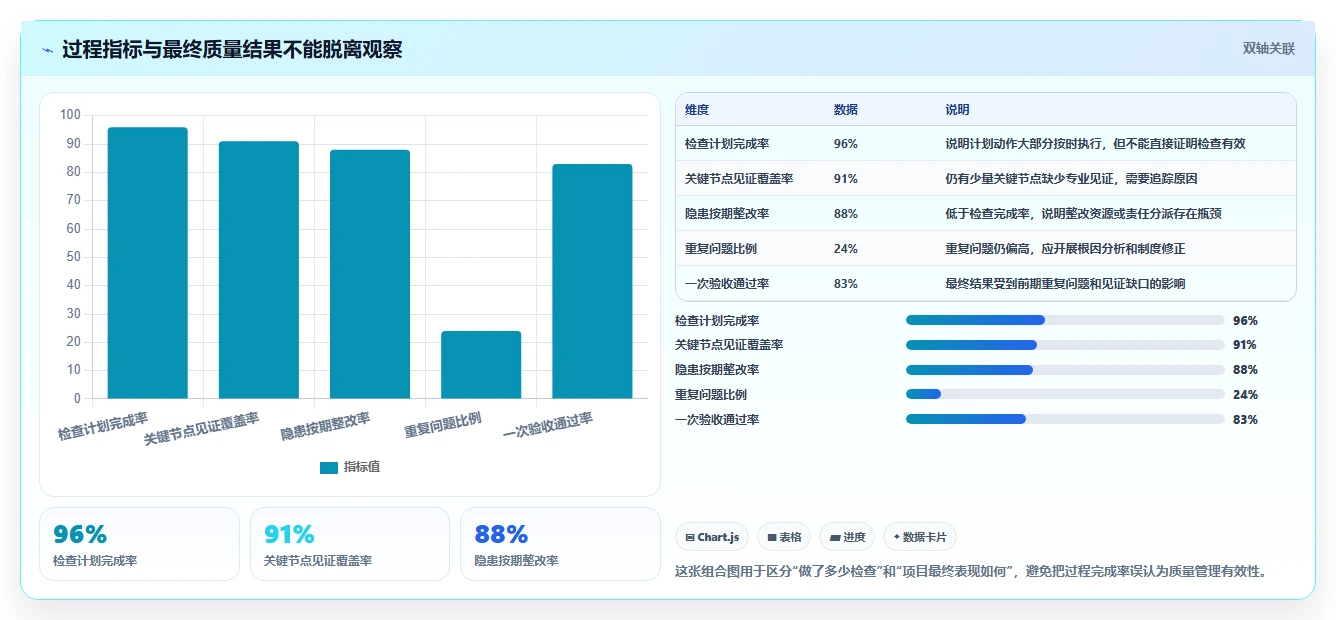1336x620 pixels.
Task: Click the icon inside the 进度 tag
Action: tap(835, 538)
